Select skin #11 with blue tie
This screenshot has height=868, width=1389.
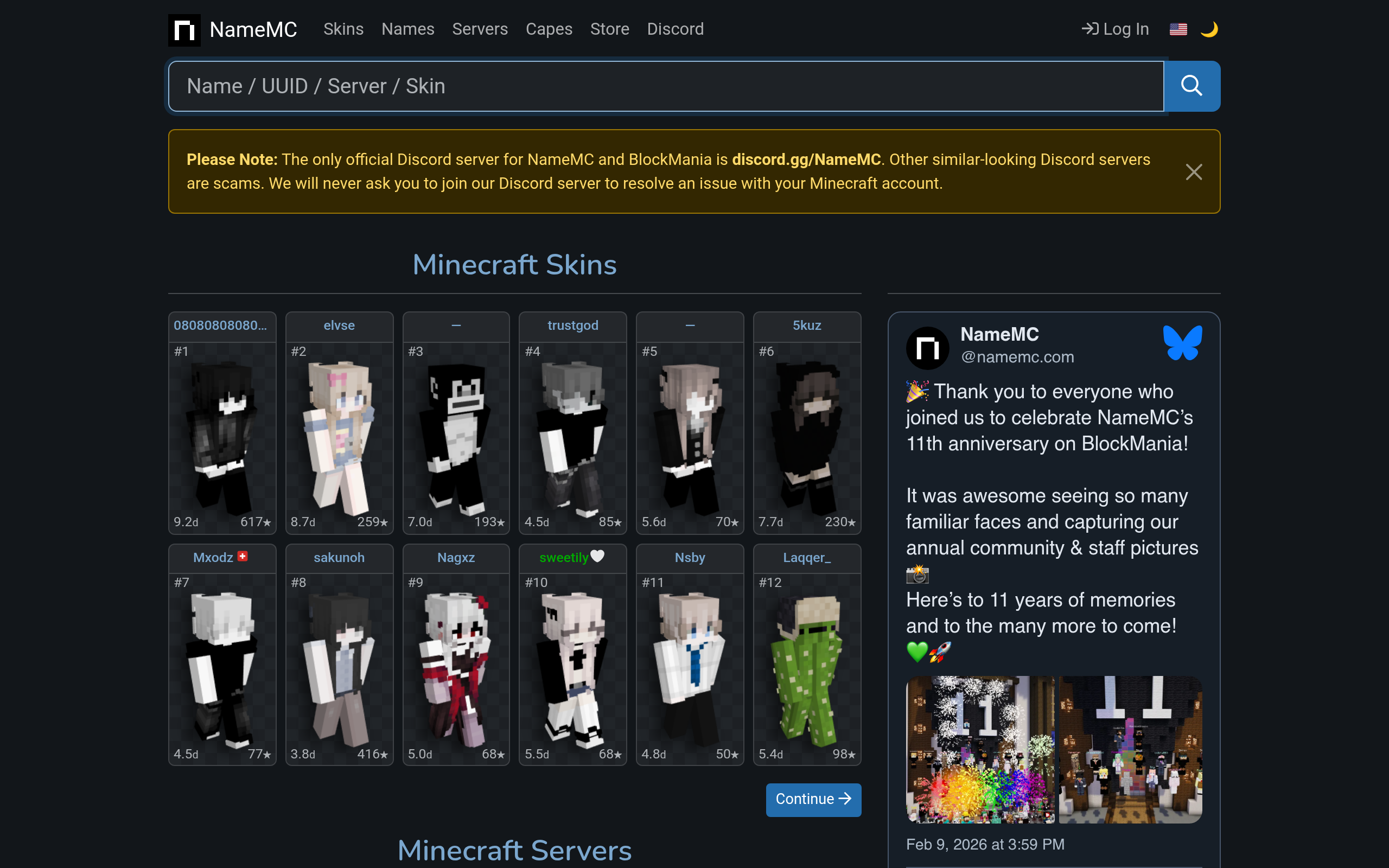pyautogui.click(x=690, y=669)
